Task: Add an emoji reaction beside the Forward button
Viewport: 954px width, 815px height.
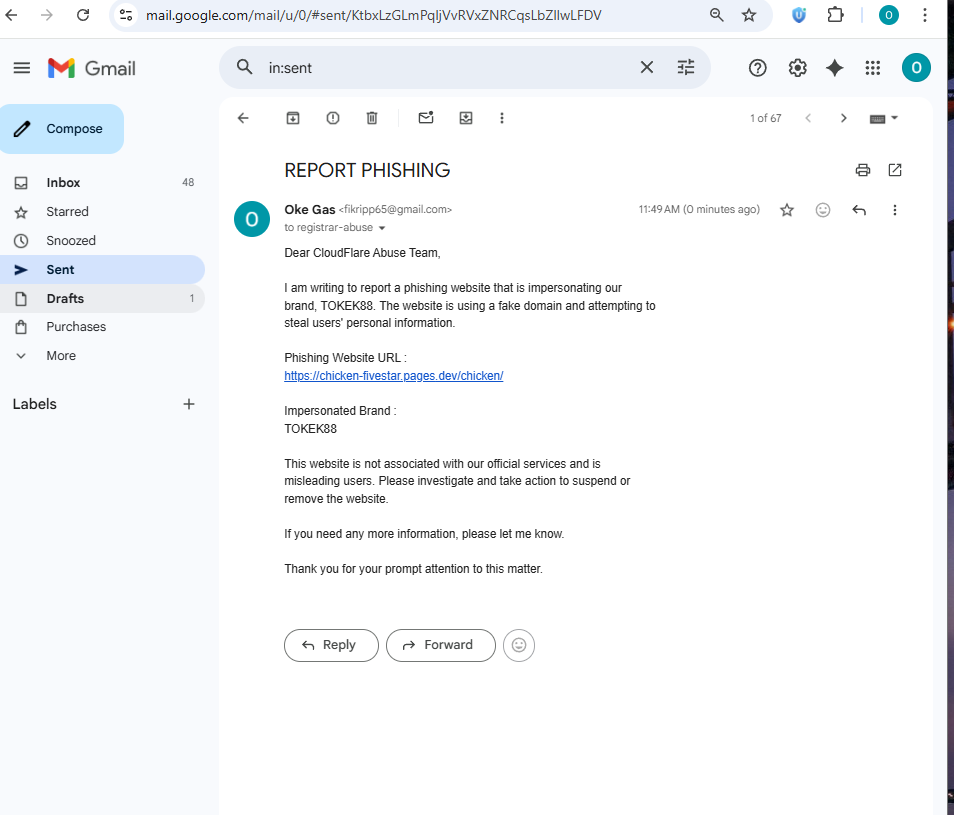Action: [x=519, y=645]
